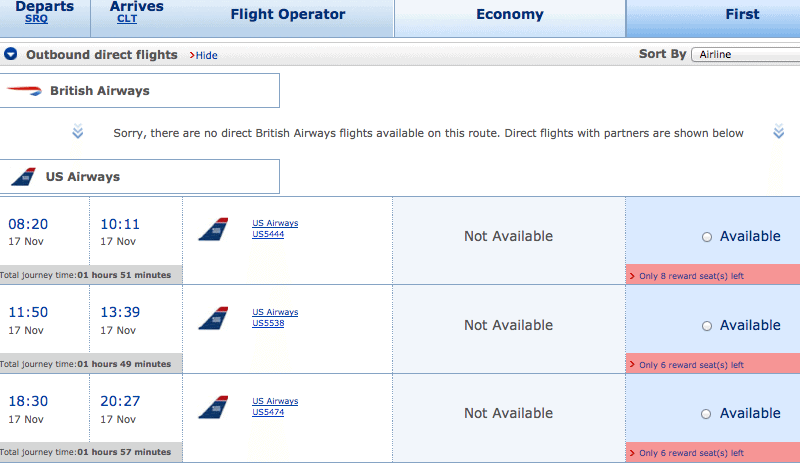Select First availability for 08:20 flight

pos(707,237)
